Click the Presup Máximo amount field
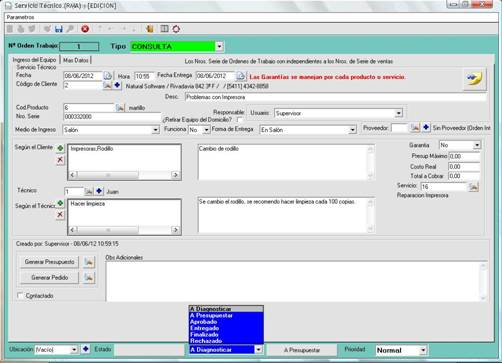 tap(464, 156)
